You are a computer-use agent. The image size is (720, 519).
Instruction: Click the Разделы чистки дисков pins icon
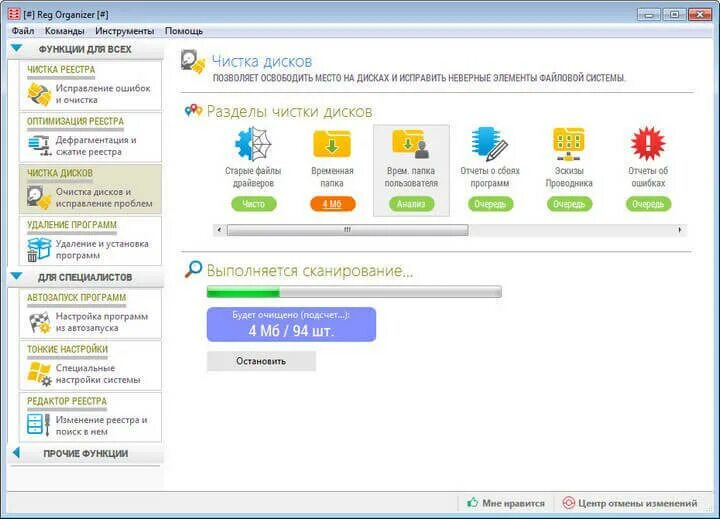(193, 111)
